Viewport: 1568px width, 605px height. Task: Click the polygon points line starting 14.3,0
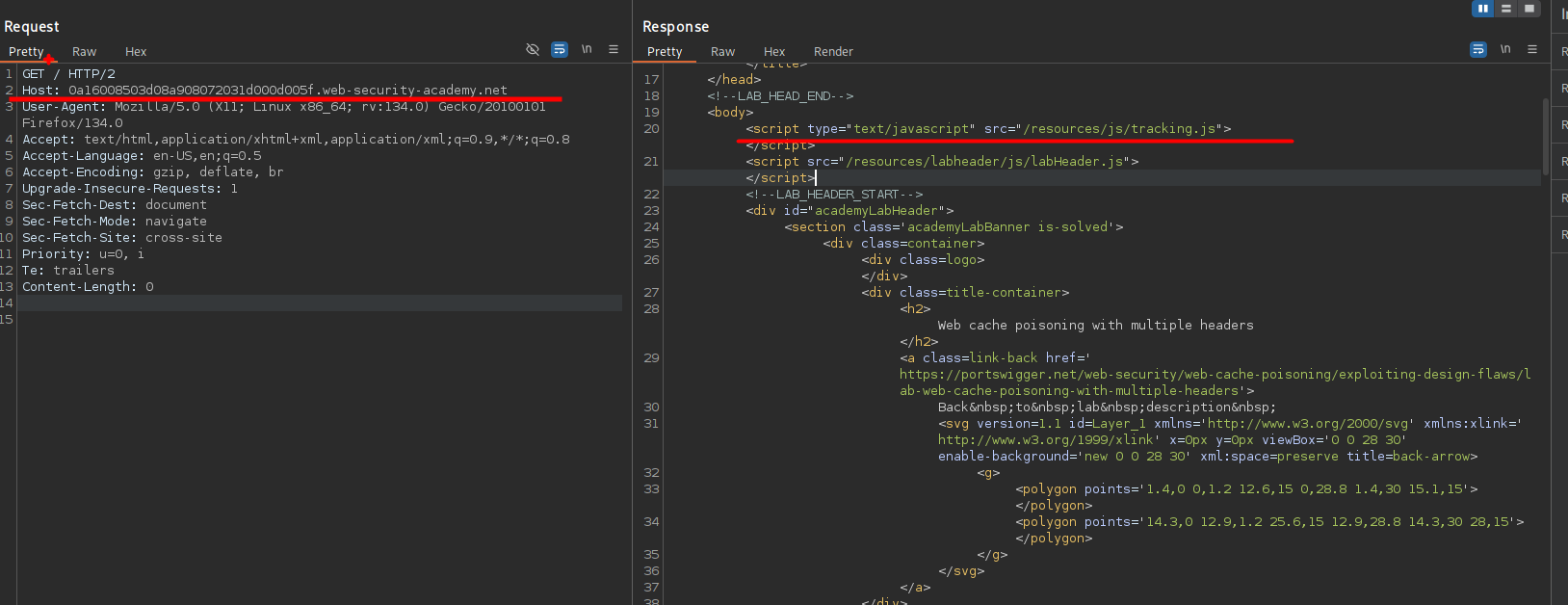click(1269, 522)
